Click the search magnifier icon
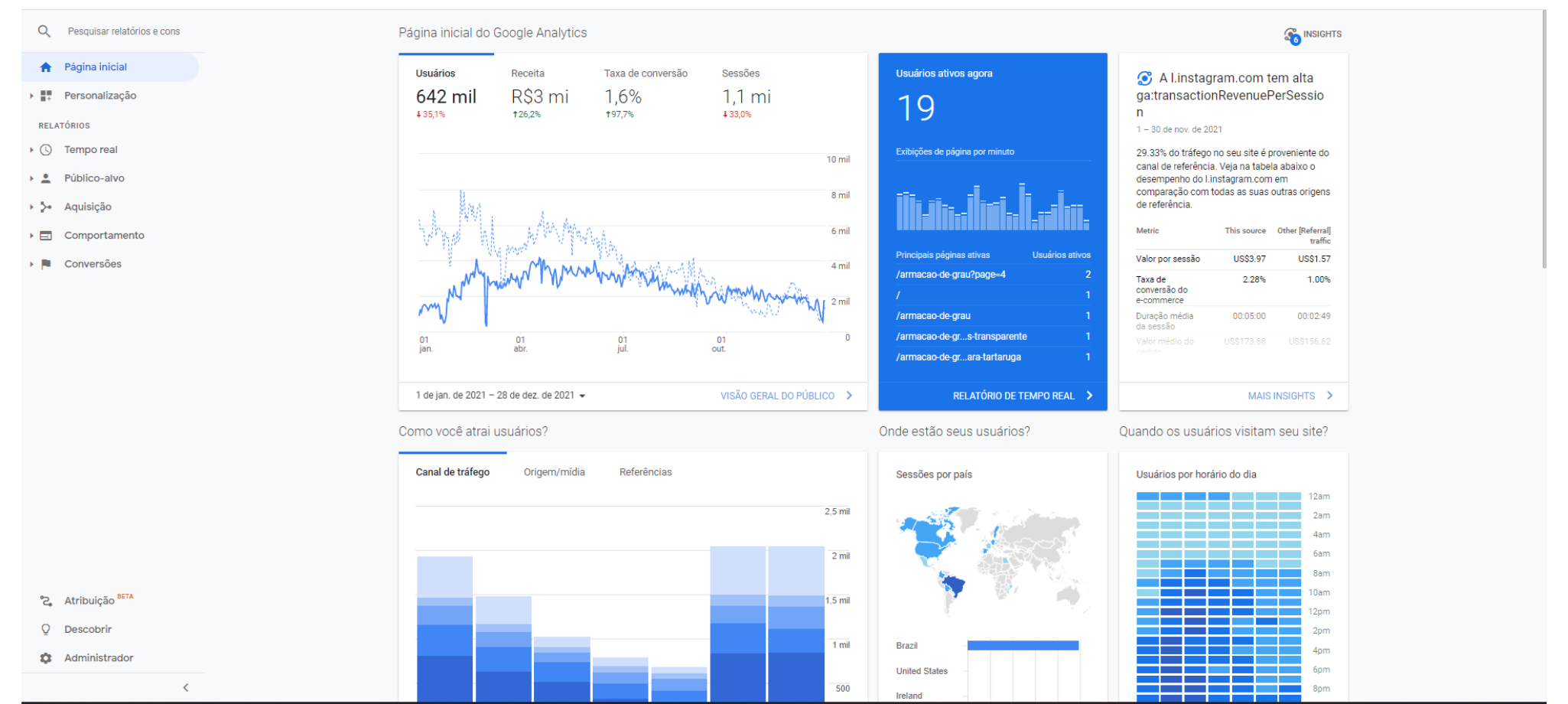This screenshot has height=704, width=1568. tap(44, 31)
